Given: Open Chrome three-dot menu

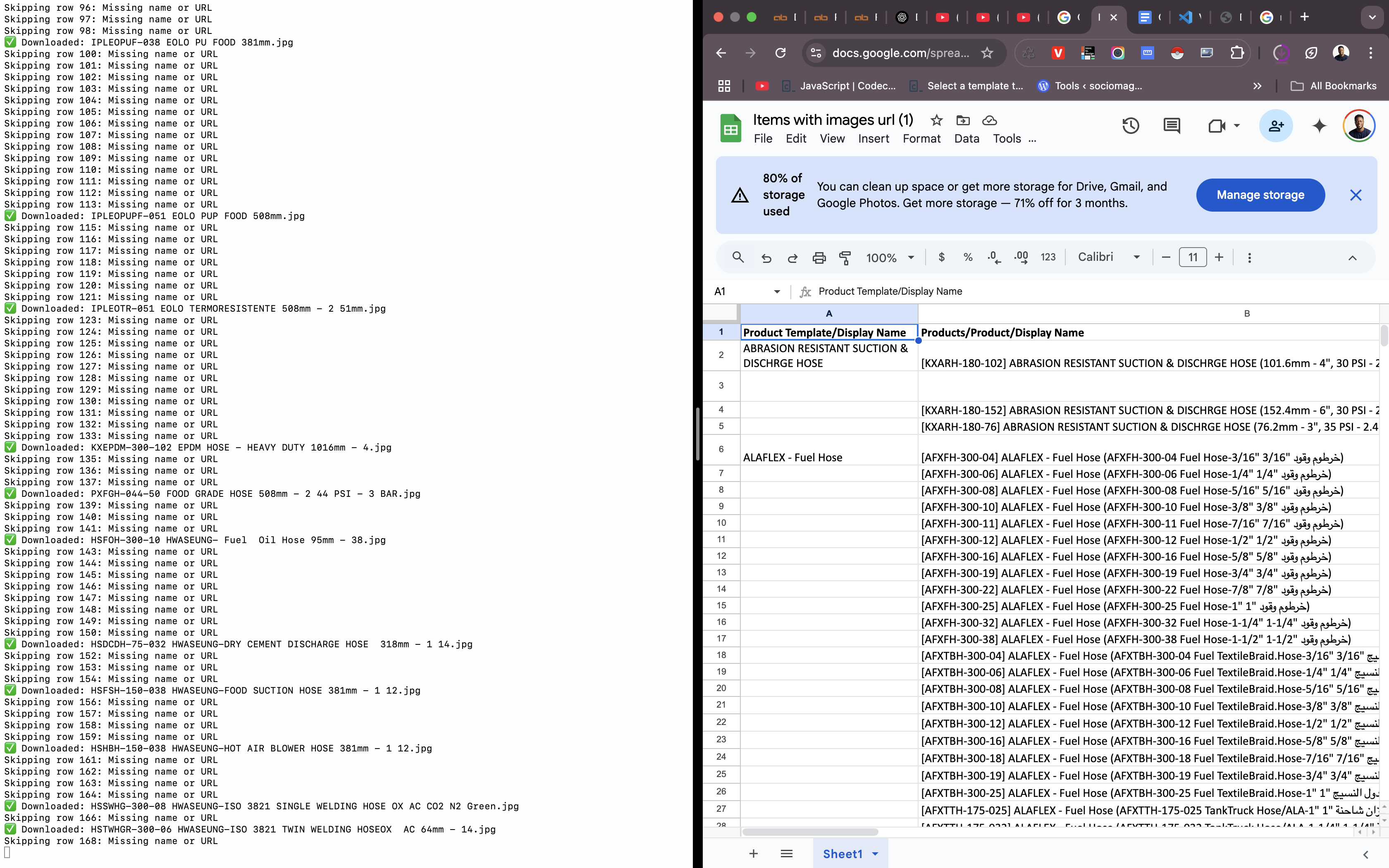Looking at the screenshot, I should tap(1371, 53).
